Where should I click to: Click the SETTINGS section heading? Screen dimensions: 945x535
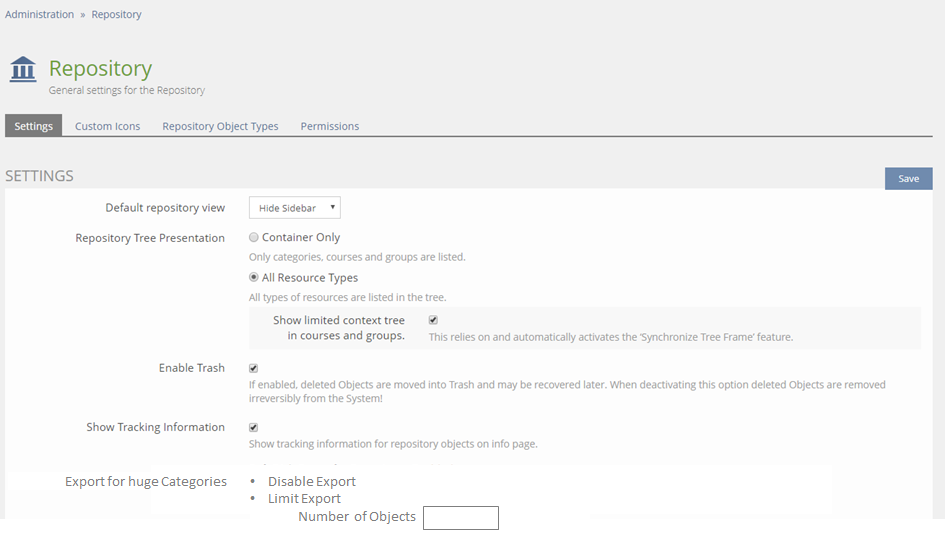[40, 176]
